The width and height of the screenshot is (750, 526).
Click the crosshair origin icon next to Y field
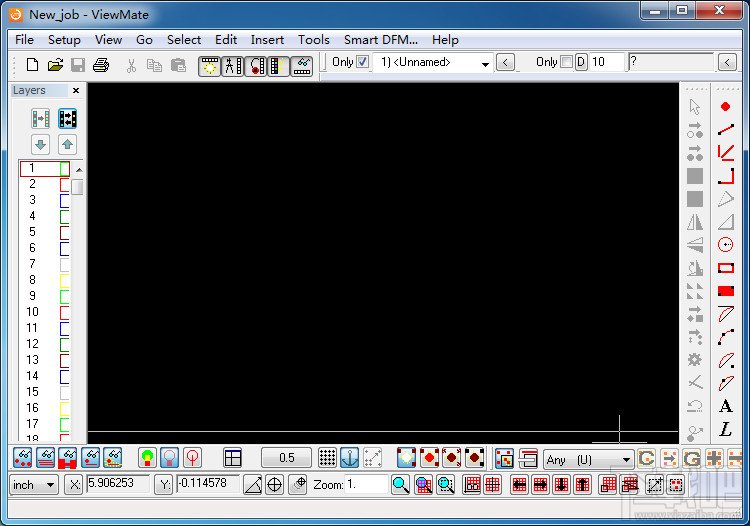(x=274, y=485)
